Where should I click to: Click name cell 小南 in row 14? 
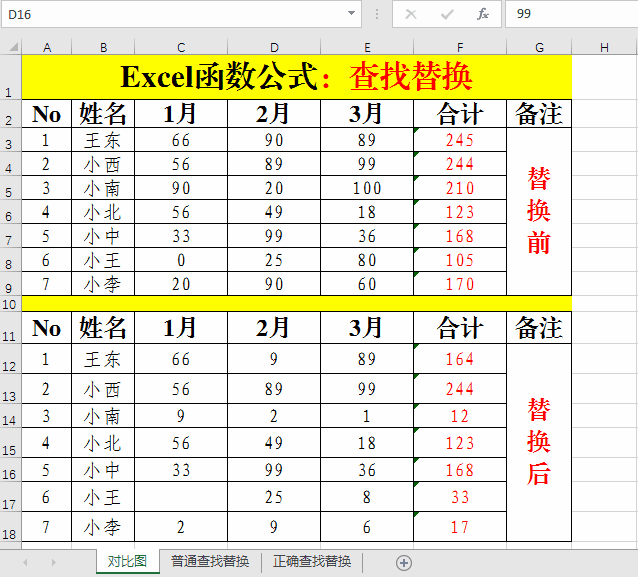click(103, 416)
